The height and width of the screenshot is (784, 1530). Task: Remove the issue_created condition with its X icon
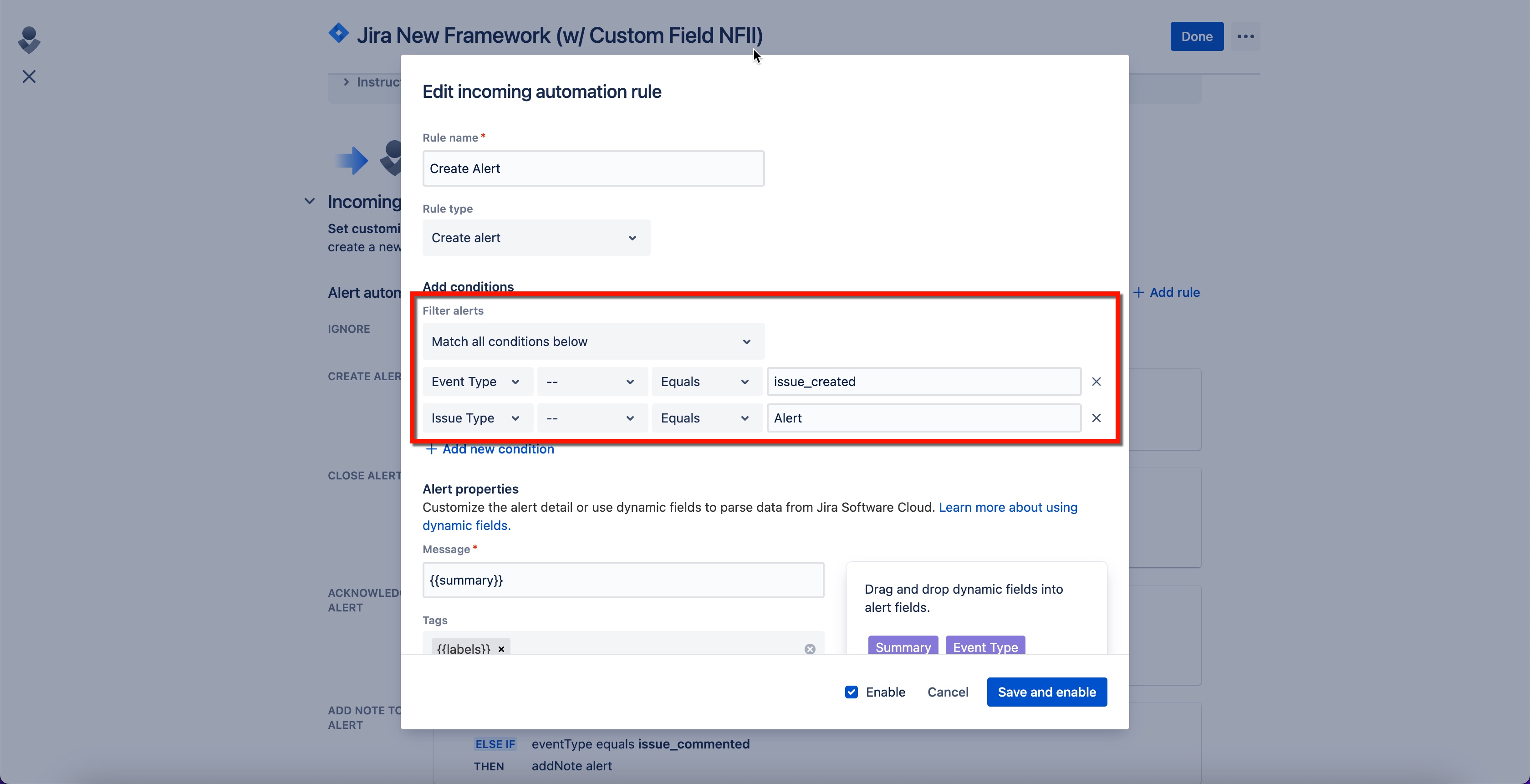(1096, 382)
